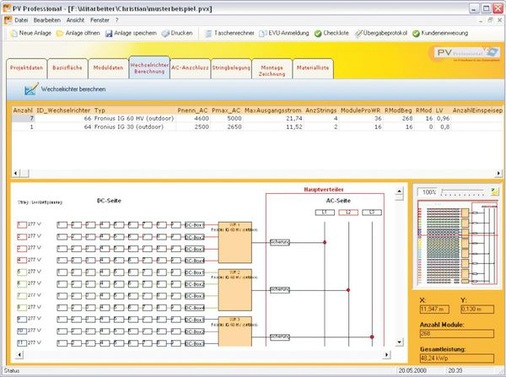Open the Ansicht menu
Screen dimensions: 506x377
coord(75,20)
